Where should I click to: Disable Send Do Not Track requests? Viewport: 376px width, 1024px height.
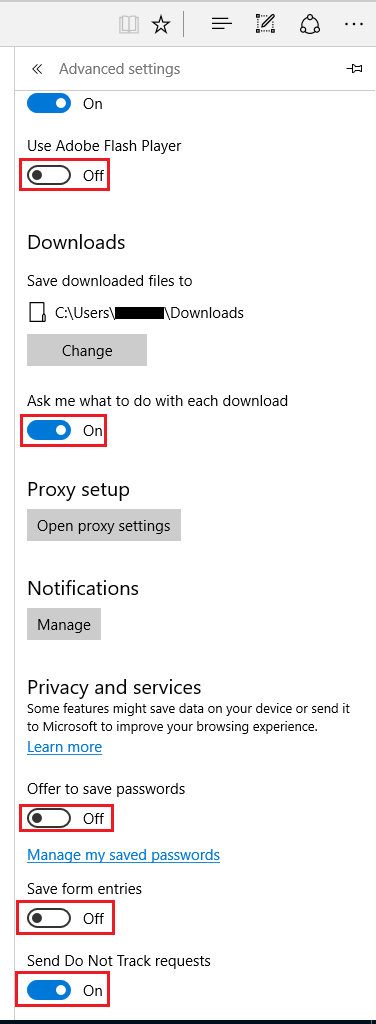[49, 990]
